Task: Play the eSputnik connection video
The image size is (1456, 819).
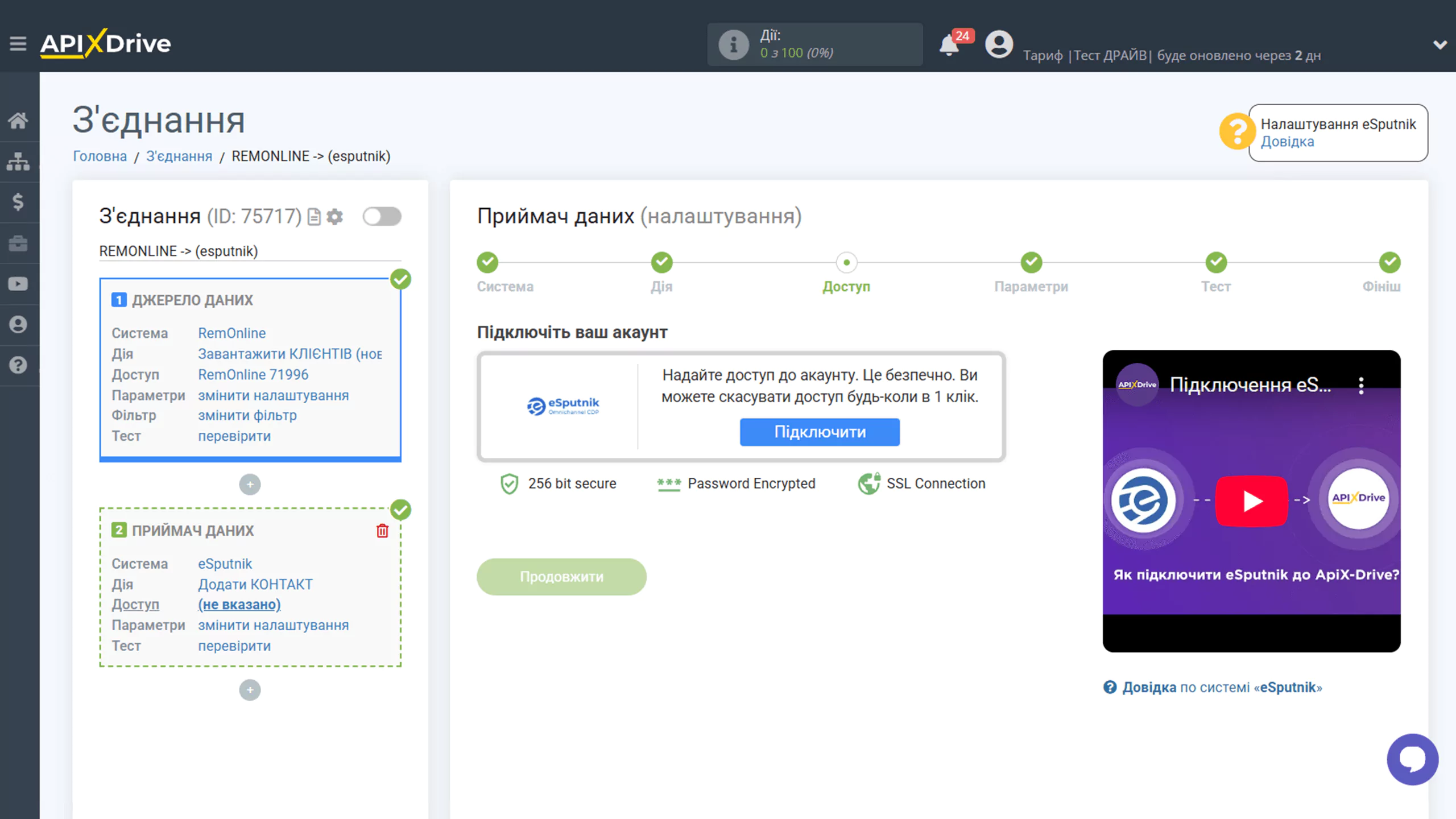Action: coord(1251,501)
